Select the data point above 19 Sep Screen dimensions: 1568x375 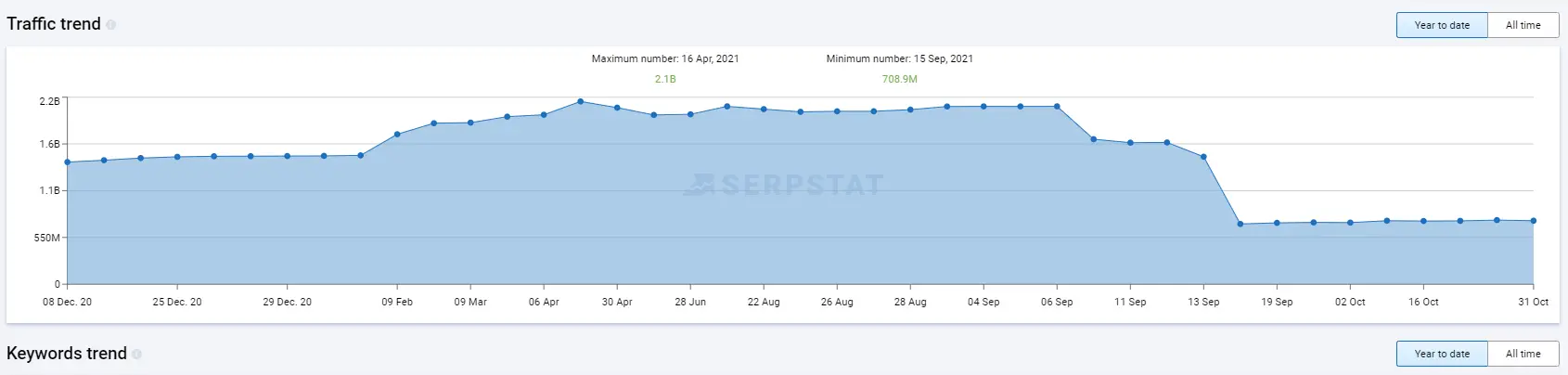click(1277, 223)
